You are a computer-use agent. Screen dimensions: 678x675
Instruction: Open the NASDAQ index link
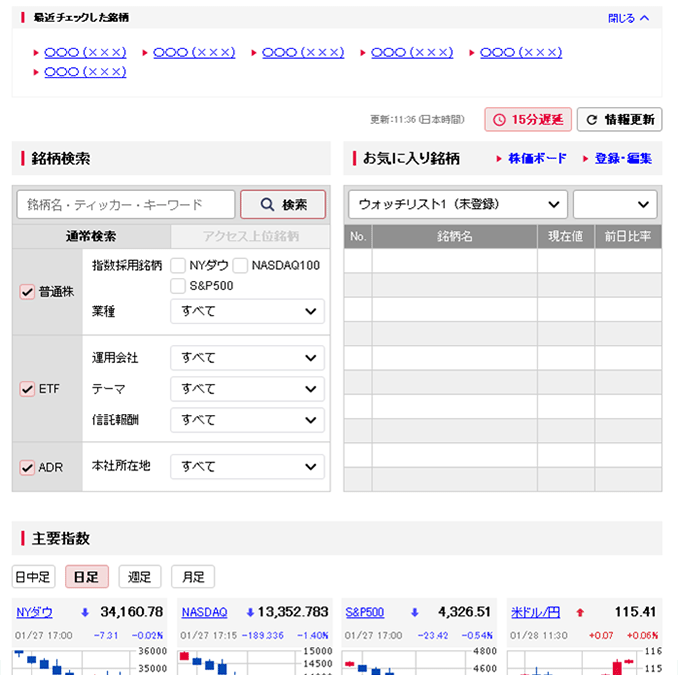[204, 612]
